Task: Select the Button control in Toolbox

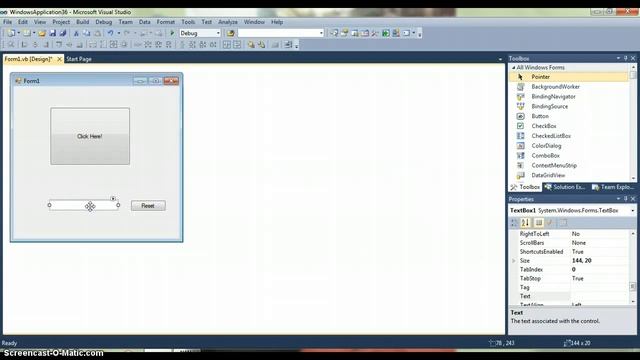Action: (569, 116)
